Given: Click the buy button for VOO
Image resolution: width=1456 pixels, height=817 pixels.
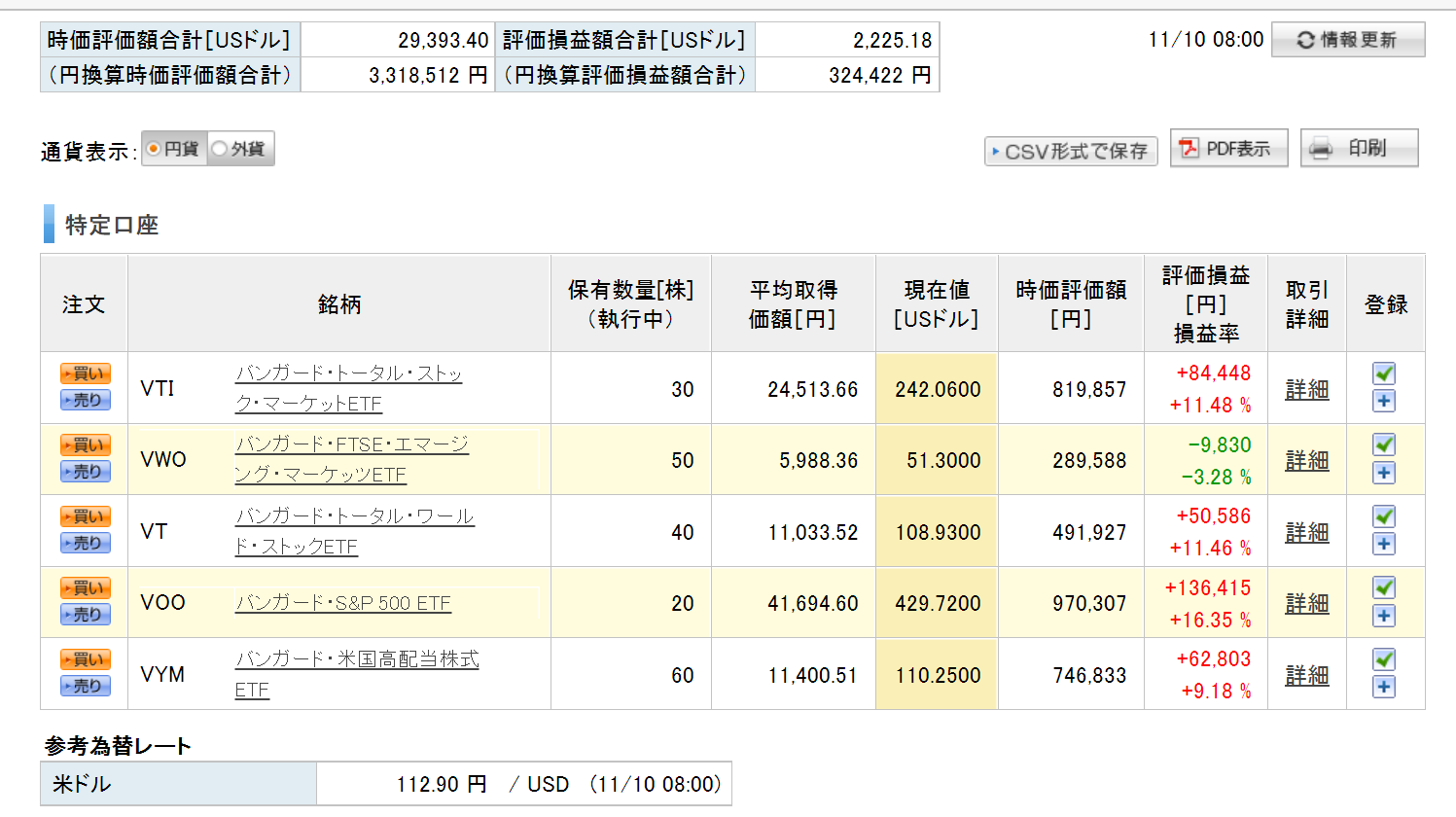Looking at the screenshot, I should pyautogui.click(x=86, y=588).
